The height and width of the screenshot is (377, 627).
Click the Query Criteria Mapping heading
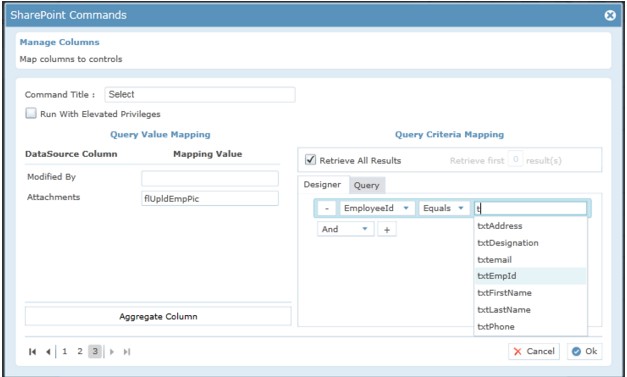(449, 134)
